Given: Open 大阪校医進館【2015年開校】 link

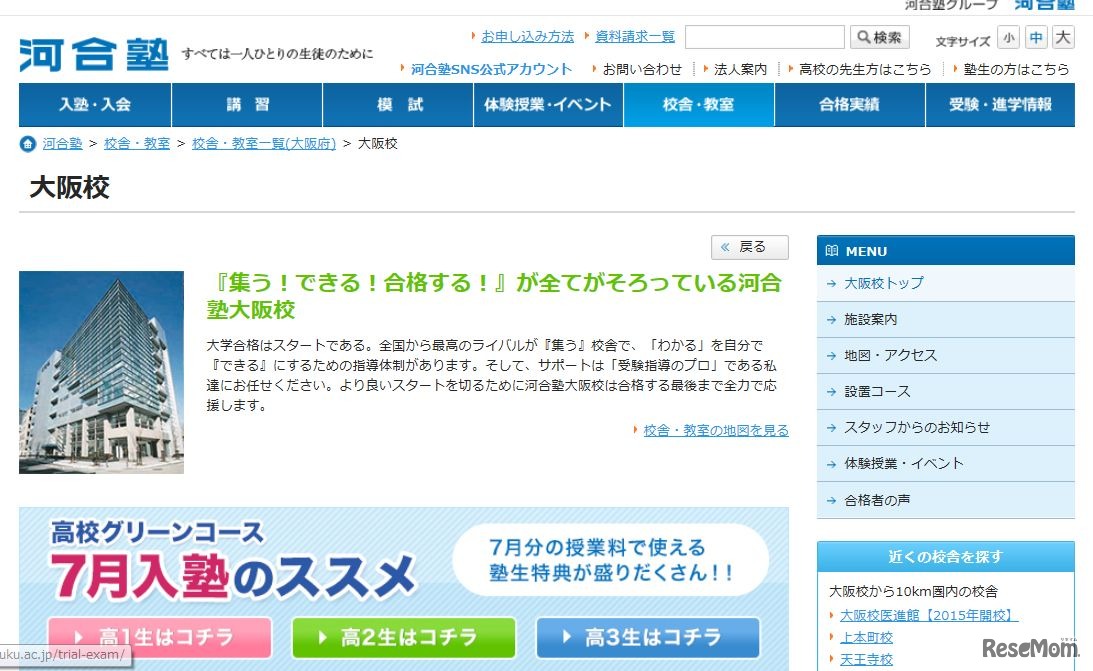Looking at the screenshot, I should pos(928,615).
